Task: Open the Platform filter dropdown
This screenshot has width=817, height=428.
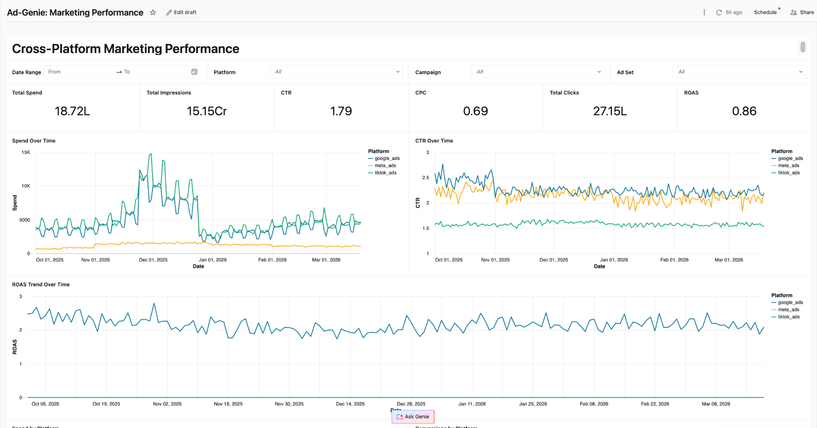Action: point(337,72)
